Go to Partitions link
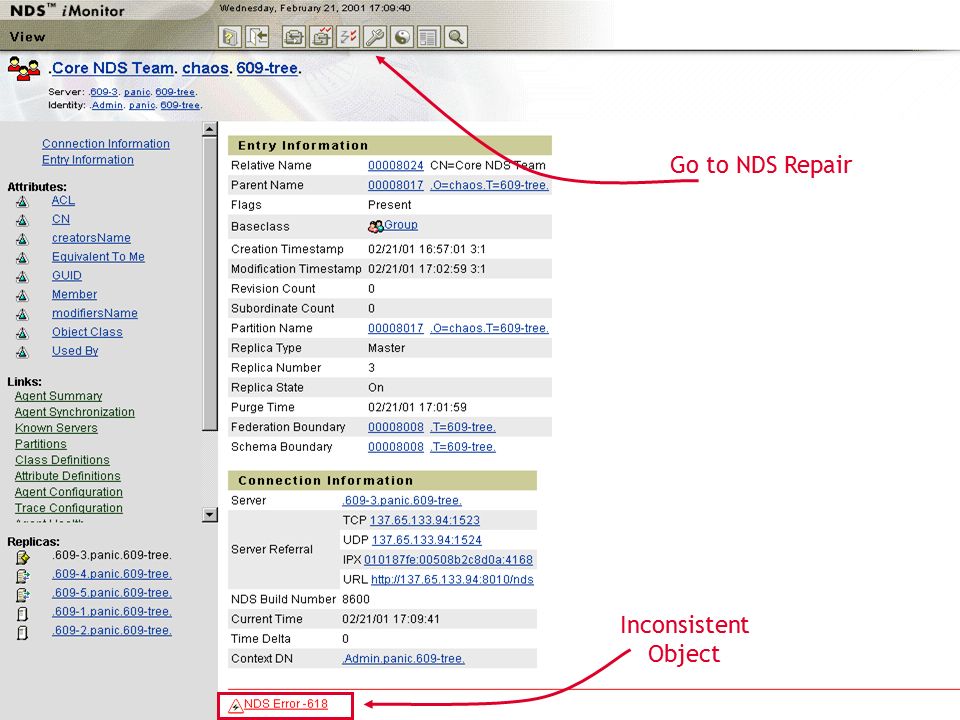 (40, 444)
